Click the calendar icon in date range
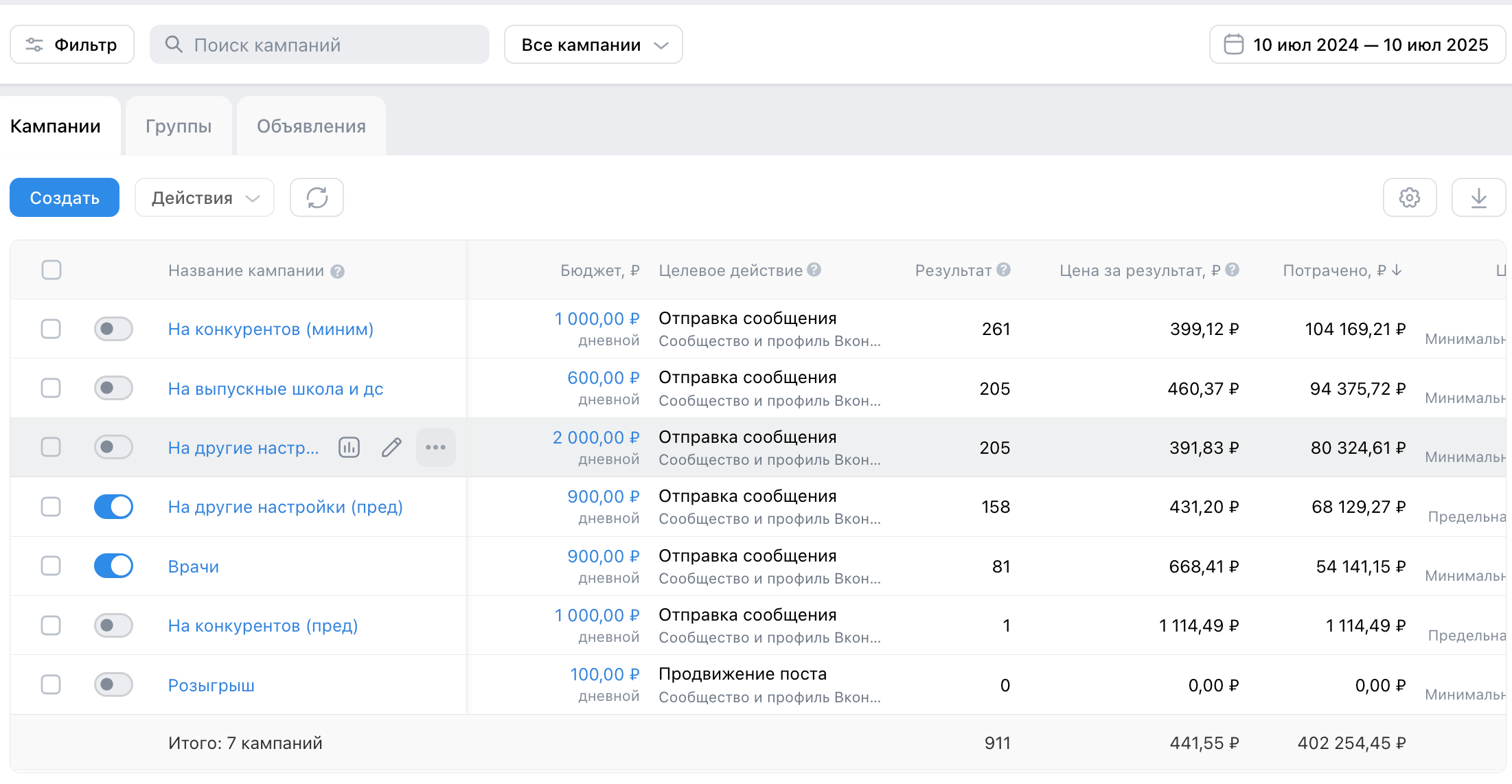Image resolution: width=1512 pixels, height=784 pixels. click(1233, 45)
